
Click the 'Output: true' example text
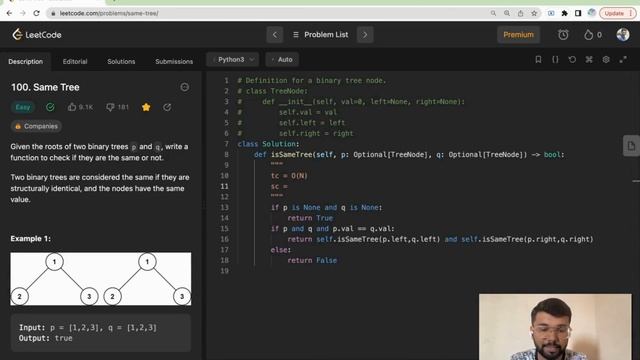point(46,338)
